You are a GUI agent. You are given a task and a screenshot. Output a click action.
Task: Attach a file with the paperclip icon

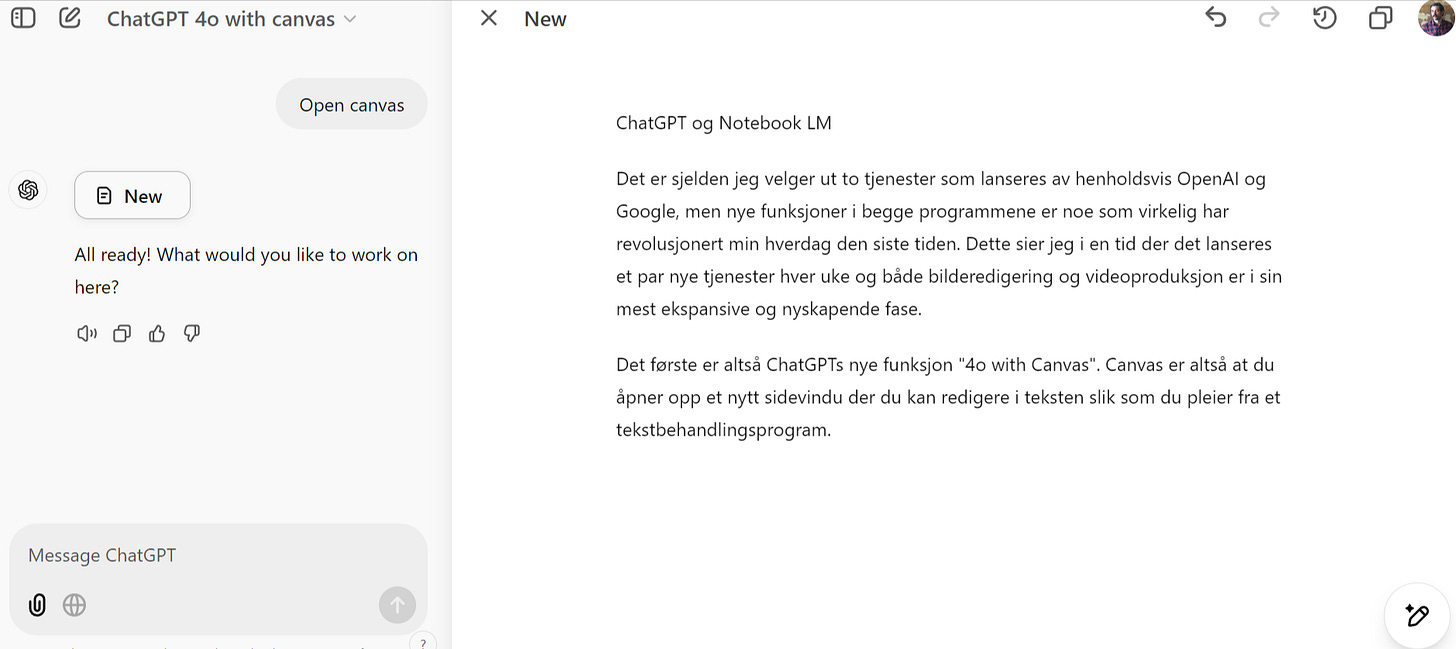[38, 604]
